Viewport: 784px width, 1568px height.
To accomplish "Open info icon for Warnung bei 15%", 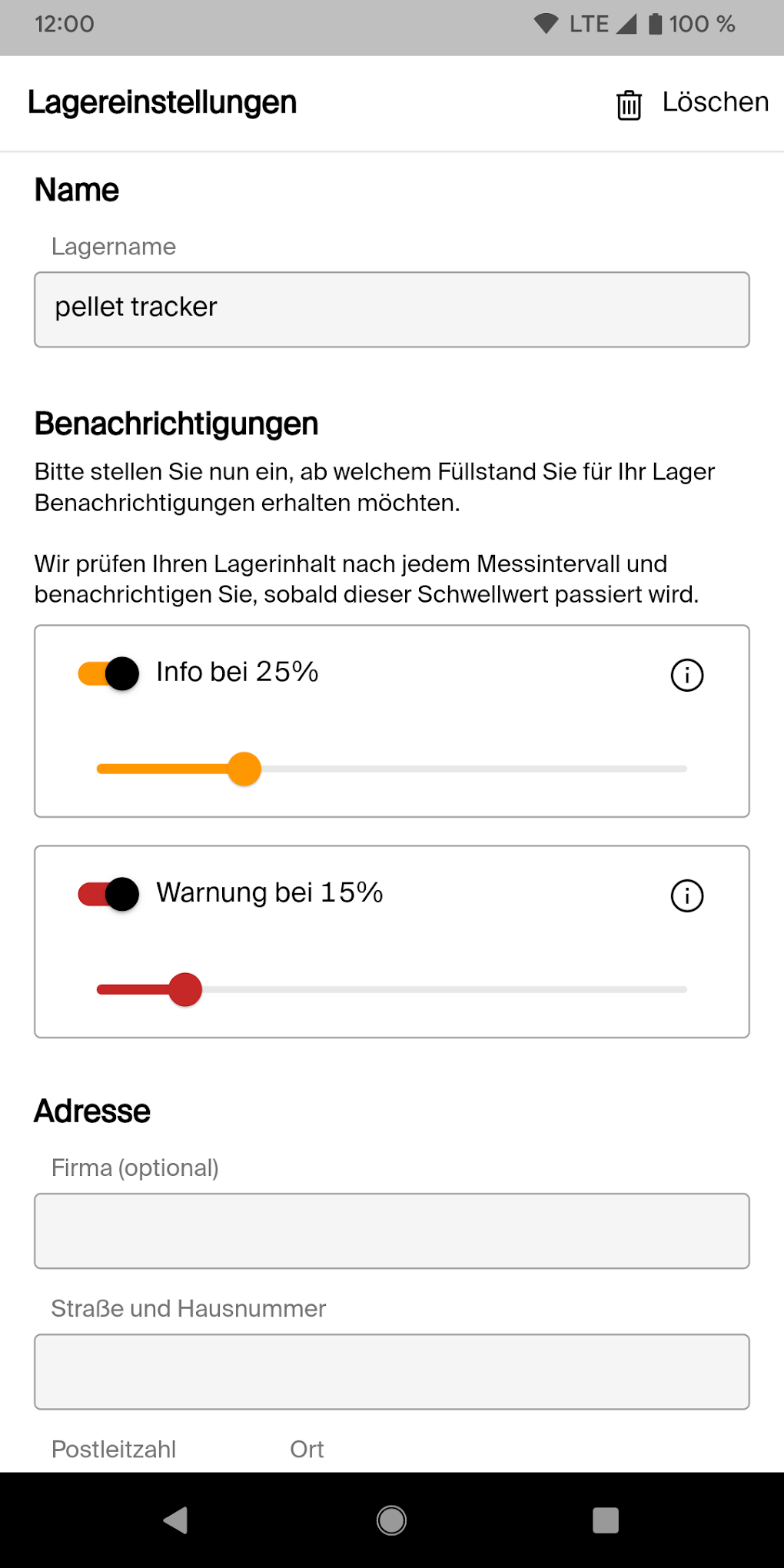I will (687, 896).
